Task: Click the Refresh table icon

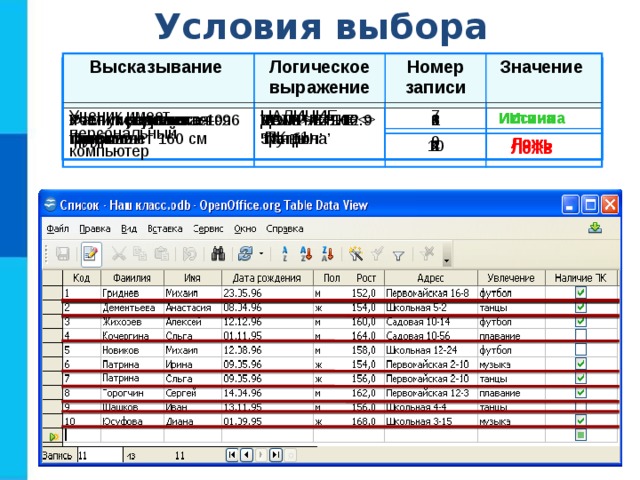Action: [x=245, y=254]
